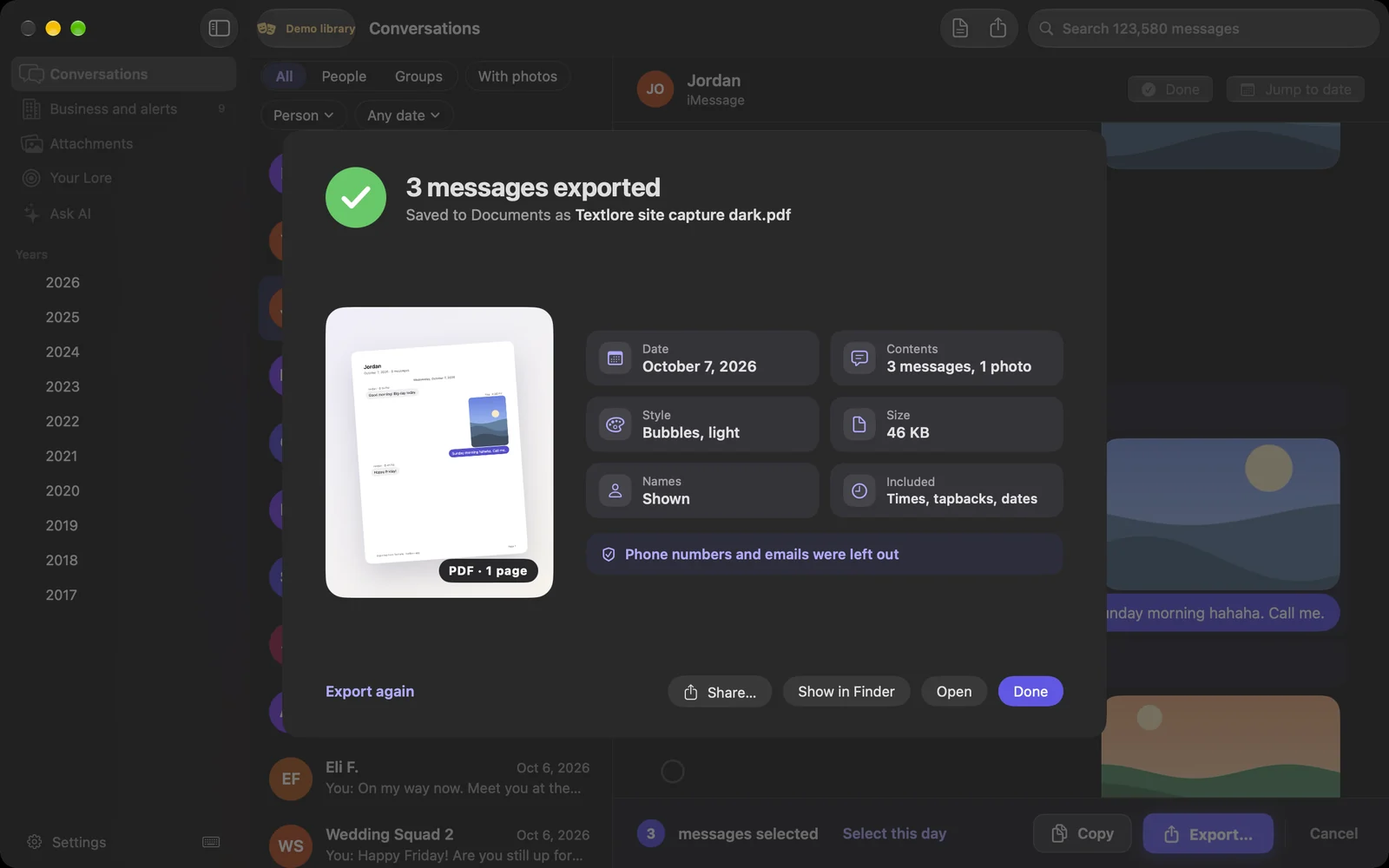The width and height of the screenshot is (1389, 868).
Task: Click the share icon in the top toolbar
Action: tap(998, 29)
